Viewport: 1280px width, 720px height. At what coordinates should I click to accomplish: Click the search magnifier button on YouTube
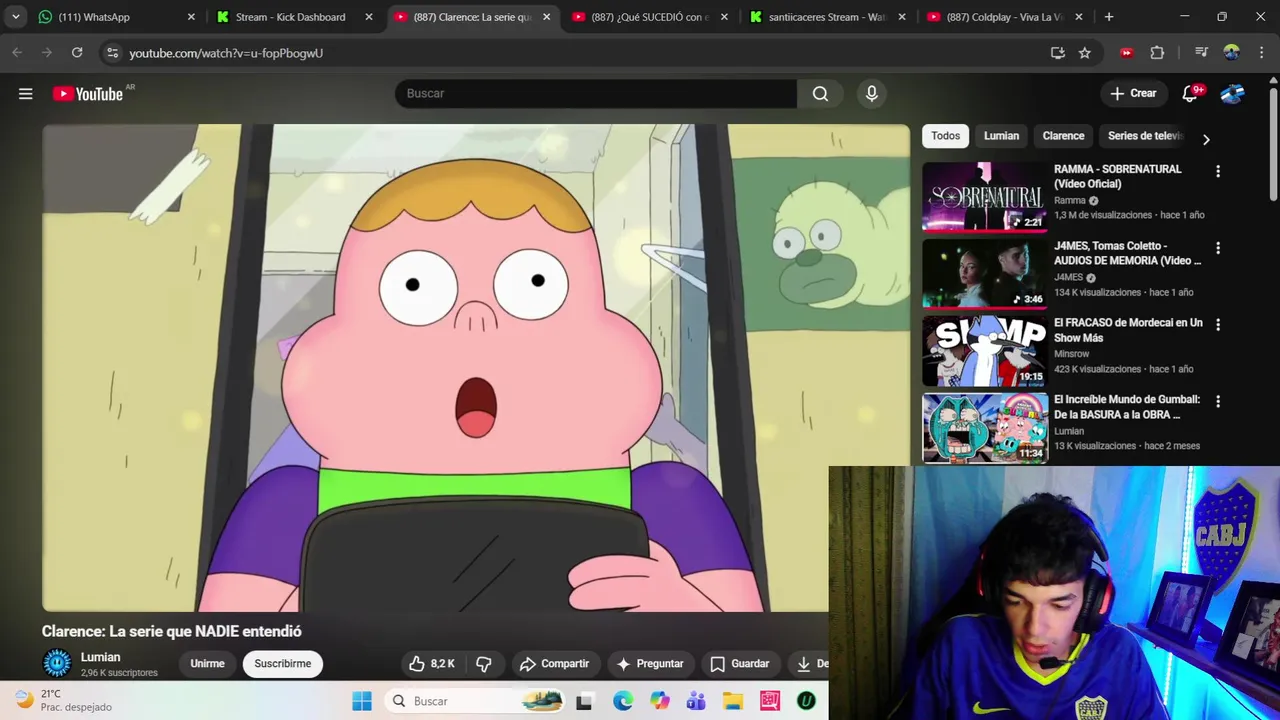(x=820, y=93)
